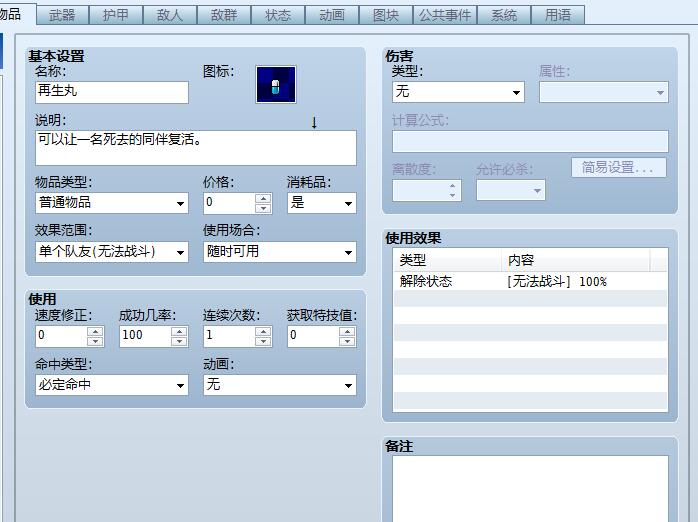Image resolution: width=698 pixels, height=522 pixels.
Task: Open the 伤害 类型 dropdown
Action: [458, 92]
